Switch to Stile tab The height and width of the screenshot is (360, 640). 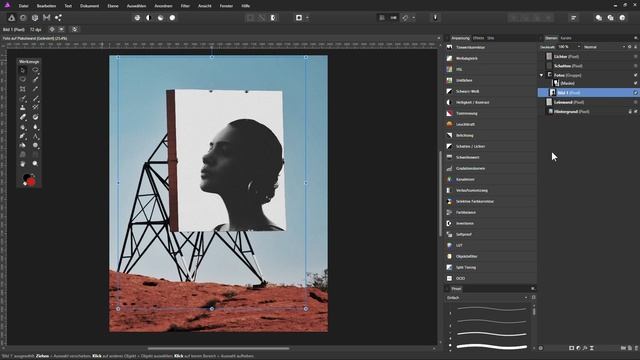[491, 38]
